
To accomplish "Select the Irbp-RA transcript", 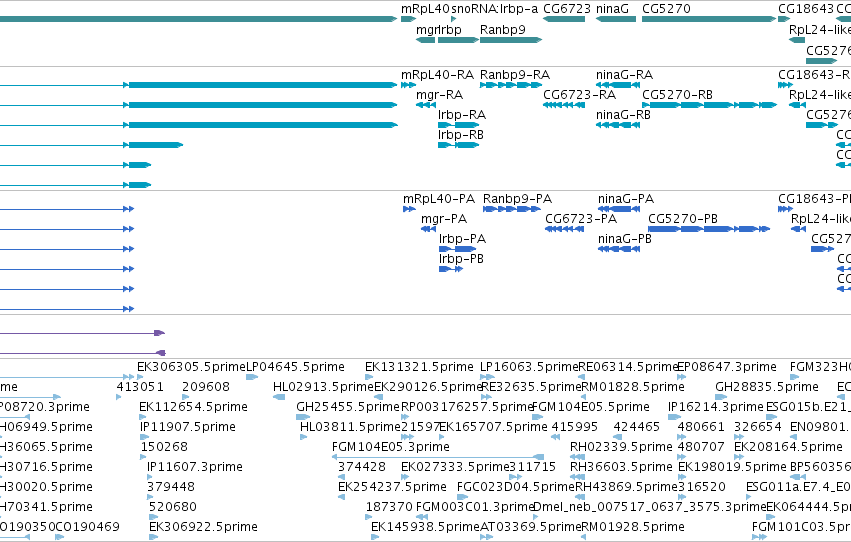I will click(458, 125).
